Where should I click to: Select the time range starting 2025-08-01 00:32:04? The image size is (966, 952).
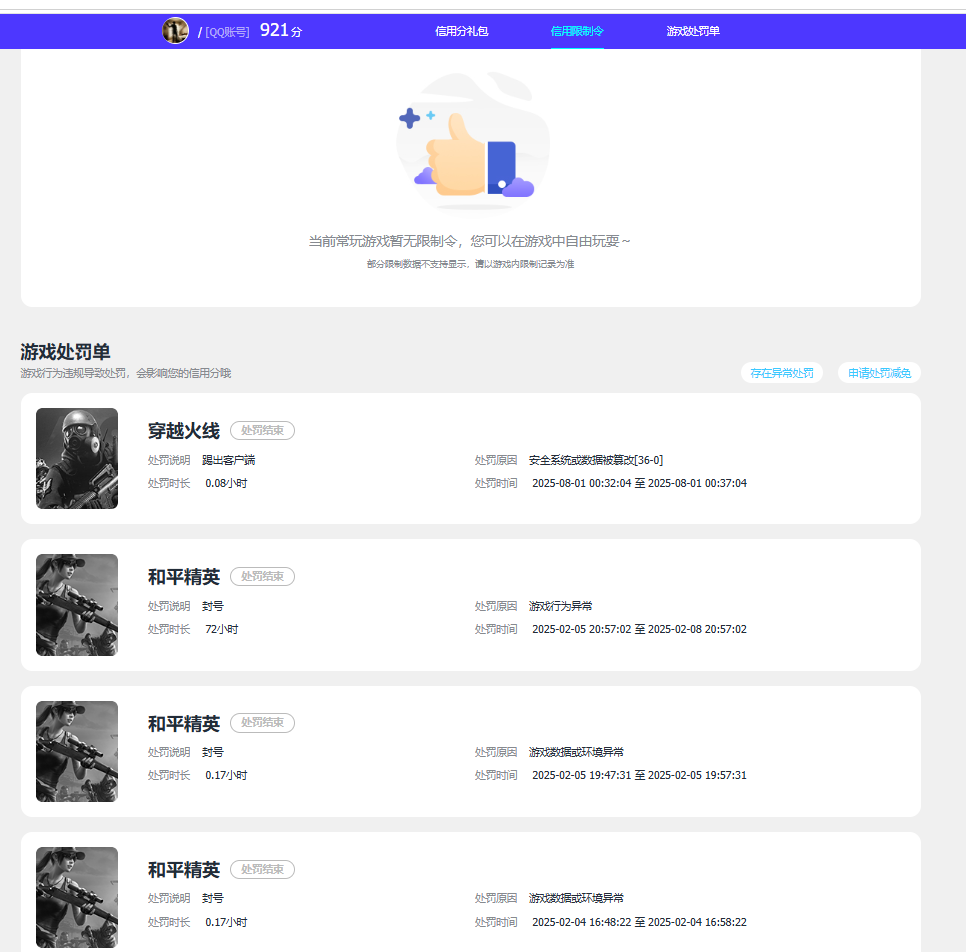(639, 483)
